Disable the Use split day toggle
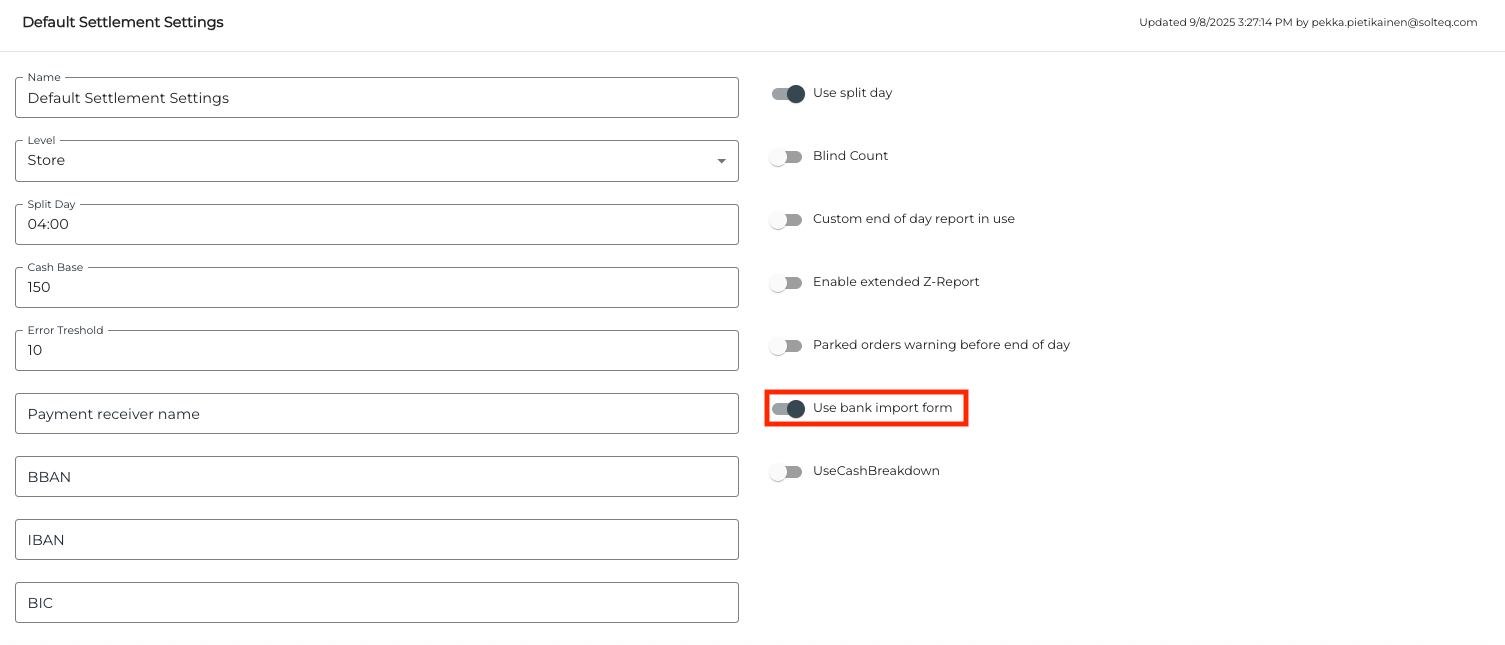 788,94
